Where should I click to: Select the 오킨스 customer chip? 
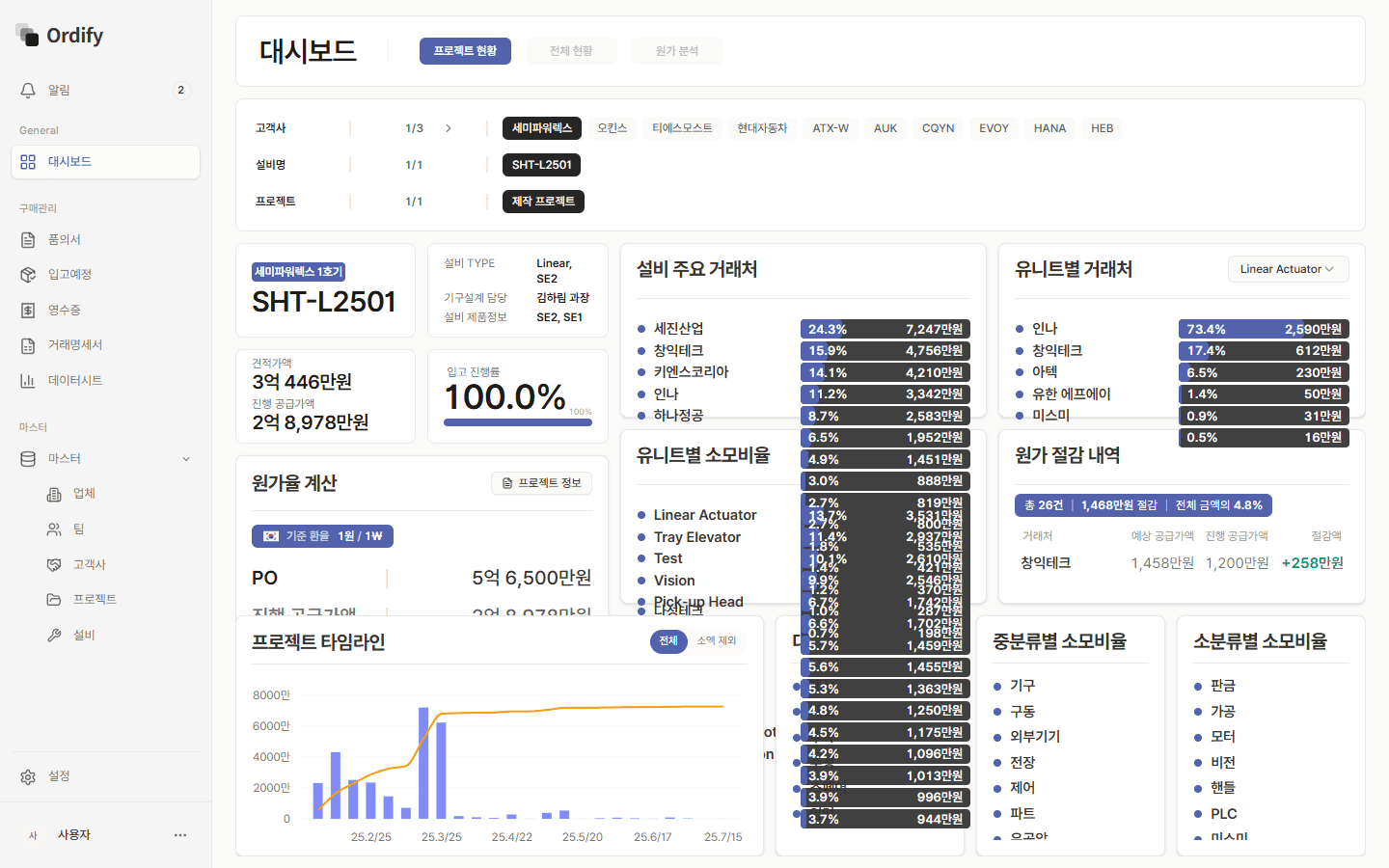point(613,127)
